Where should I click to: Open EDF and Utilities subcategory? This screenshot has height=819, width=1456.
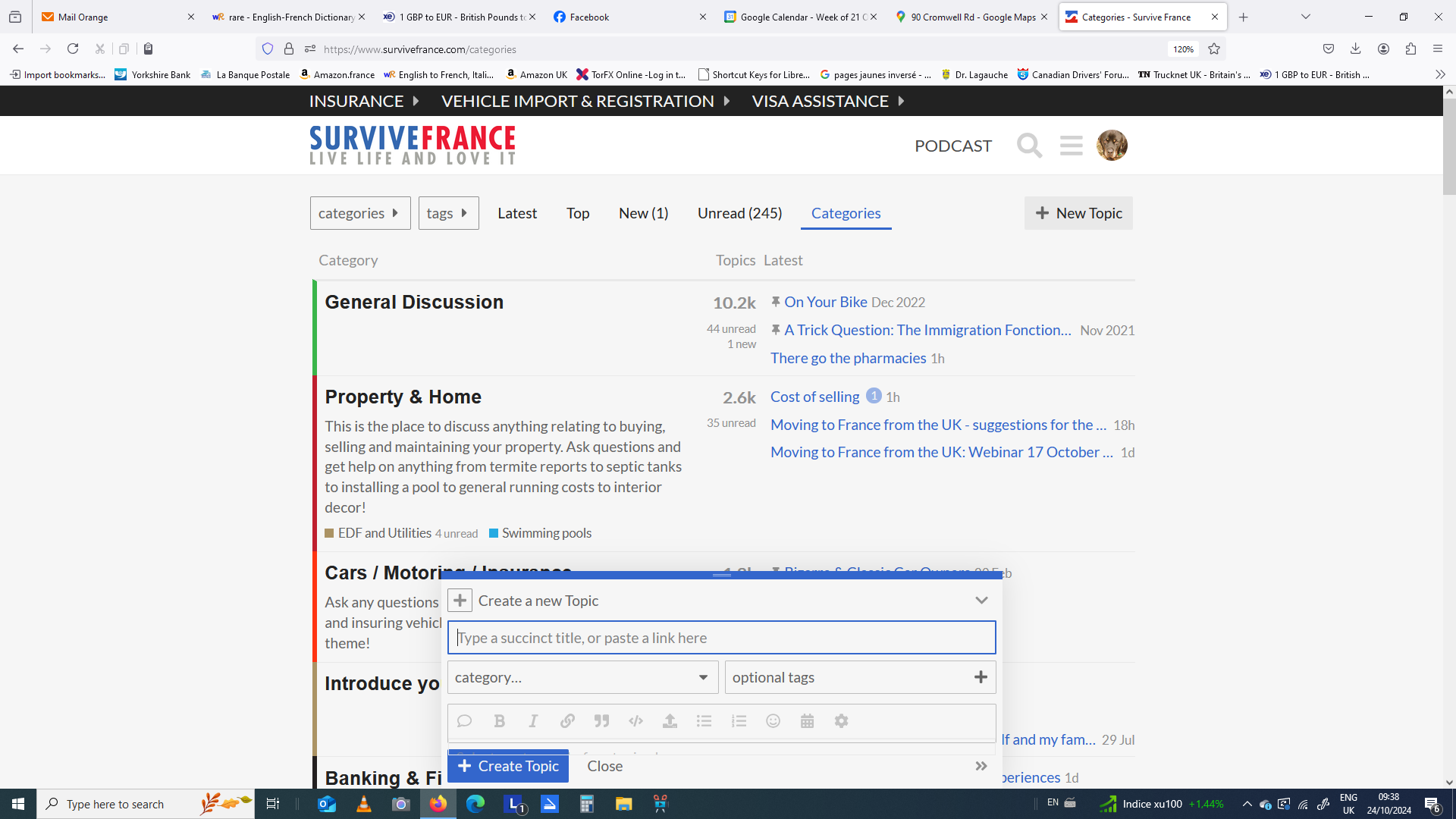click(384, 533)
